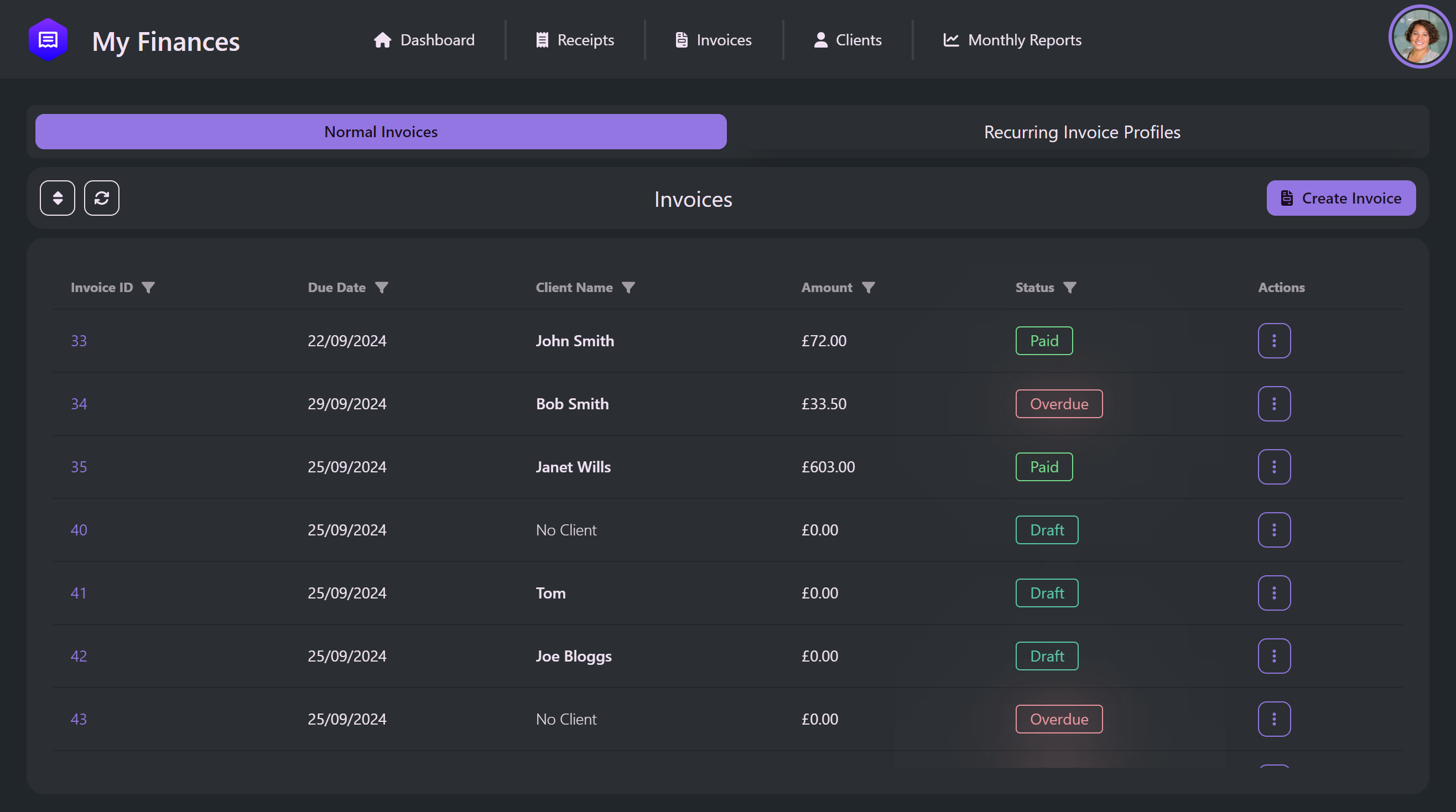Switch to the Recurring Invoice Profiles tab
1456x812 pixels.
coord(1081,132)
